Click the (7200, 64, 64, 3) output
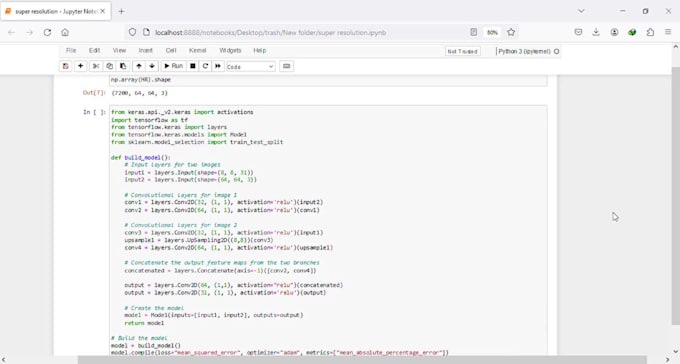Viewport: 680px width, 364px height. pyautogui.click(x=140, y=93)
